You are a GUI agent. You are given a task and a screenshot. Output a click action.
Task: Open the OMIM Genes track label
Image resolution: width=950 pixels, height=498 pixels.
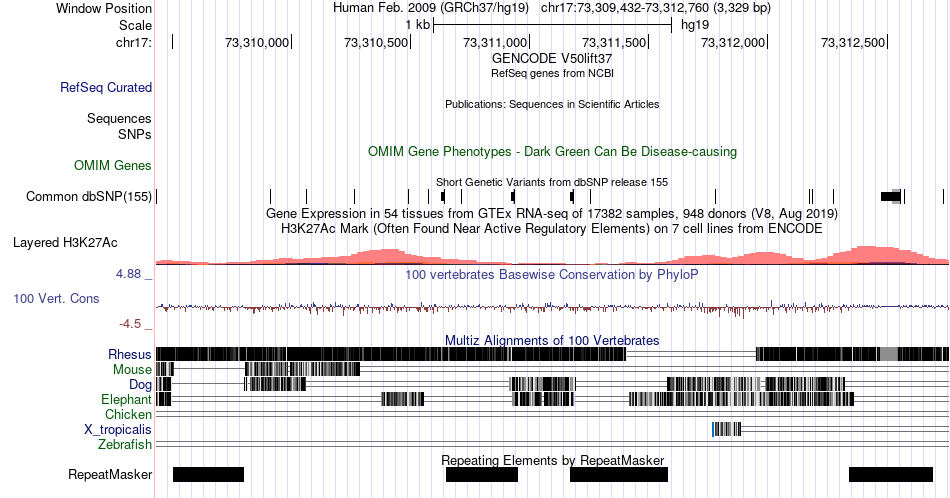[x=113, y=165]
